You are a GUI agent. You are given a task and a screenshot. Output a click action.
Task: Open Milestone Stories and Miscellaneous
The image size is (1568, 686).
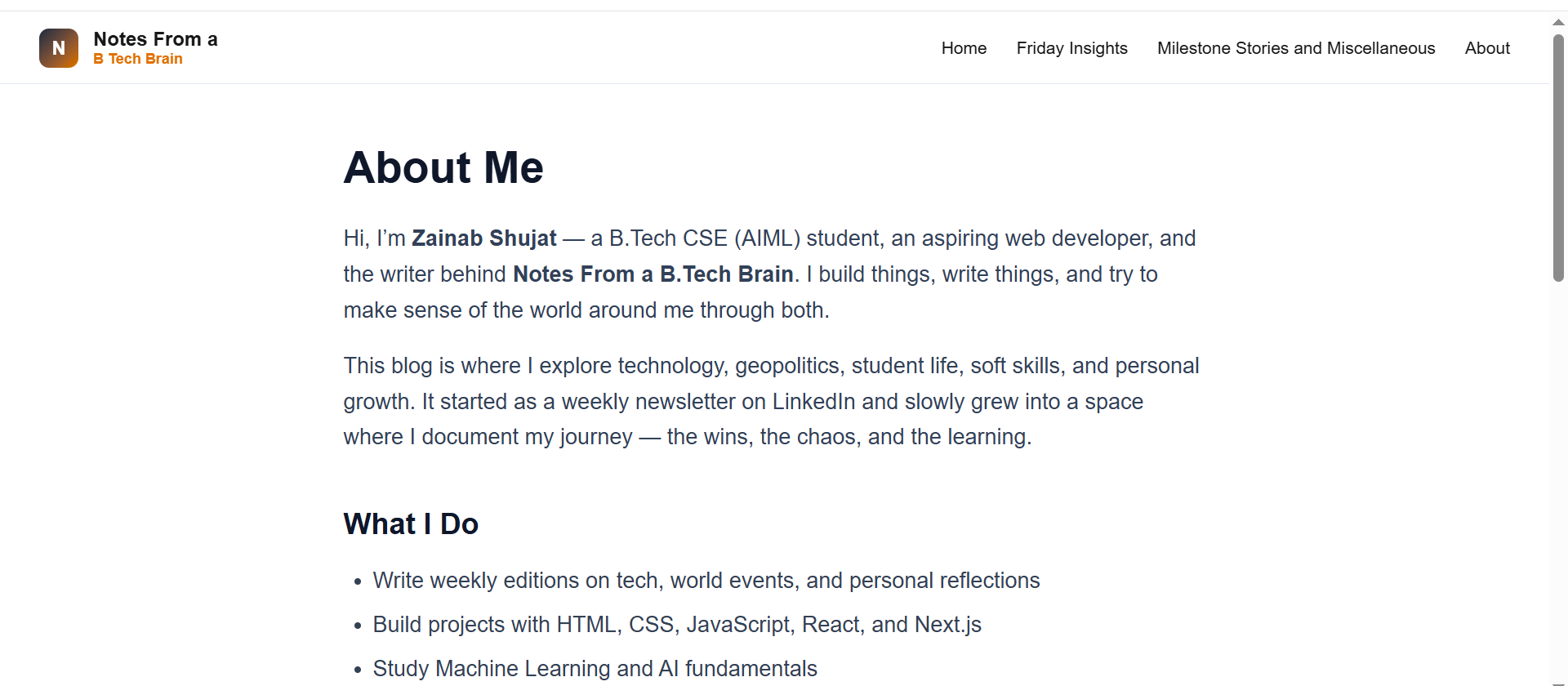tap(1296, 48)
